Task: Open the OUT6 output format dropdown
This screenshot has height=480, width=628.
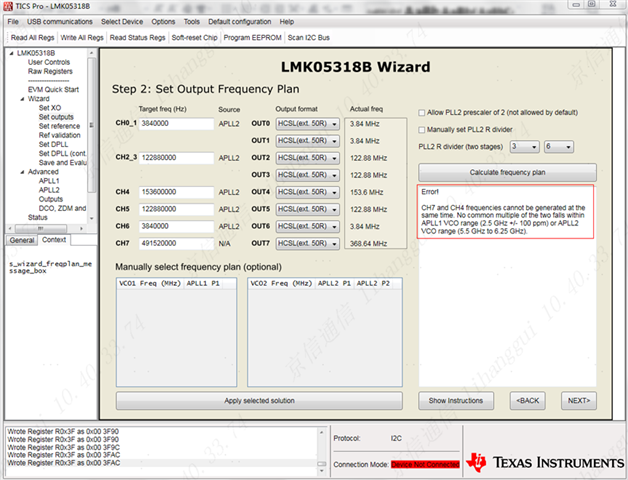Action: click(x=308, y=226)
